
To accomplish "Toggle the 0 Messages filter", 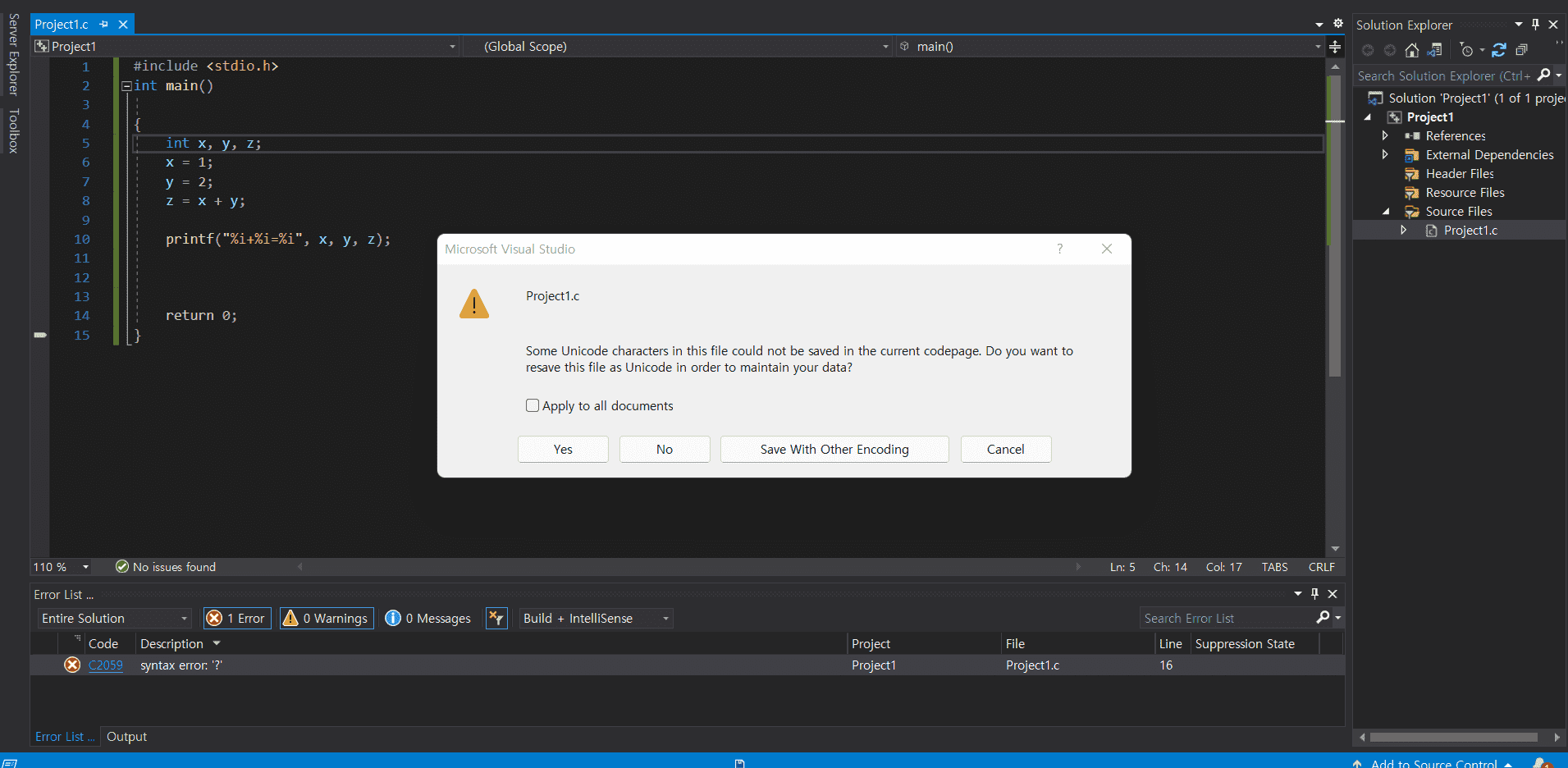I will (428, 618).
